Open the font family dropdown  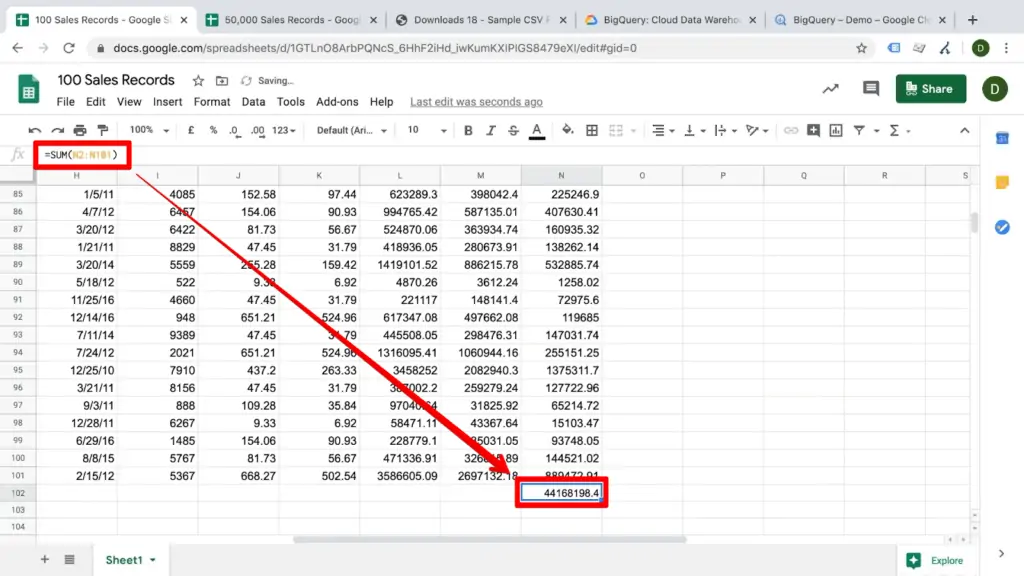coord(350,130)
